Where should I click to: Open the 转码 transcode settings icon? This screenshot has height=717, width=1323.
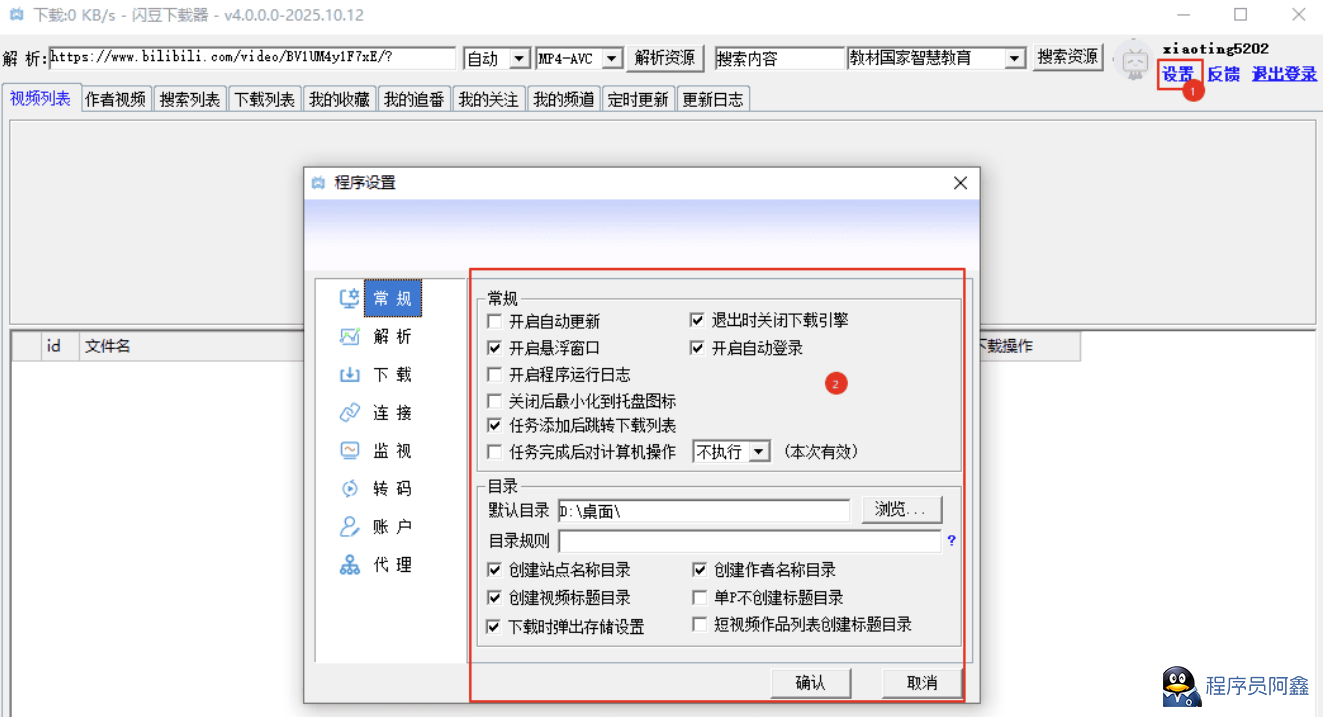[x=349, y=489]
